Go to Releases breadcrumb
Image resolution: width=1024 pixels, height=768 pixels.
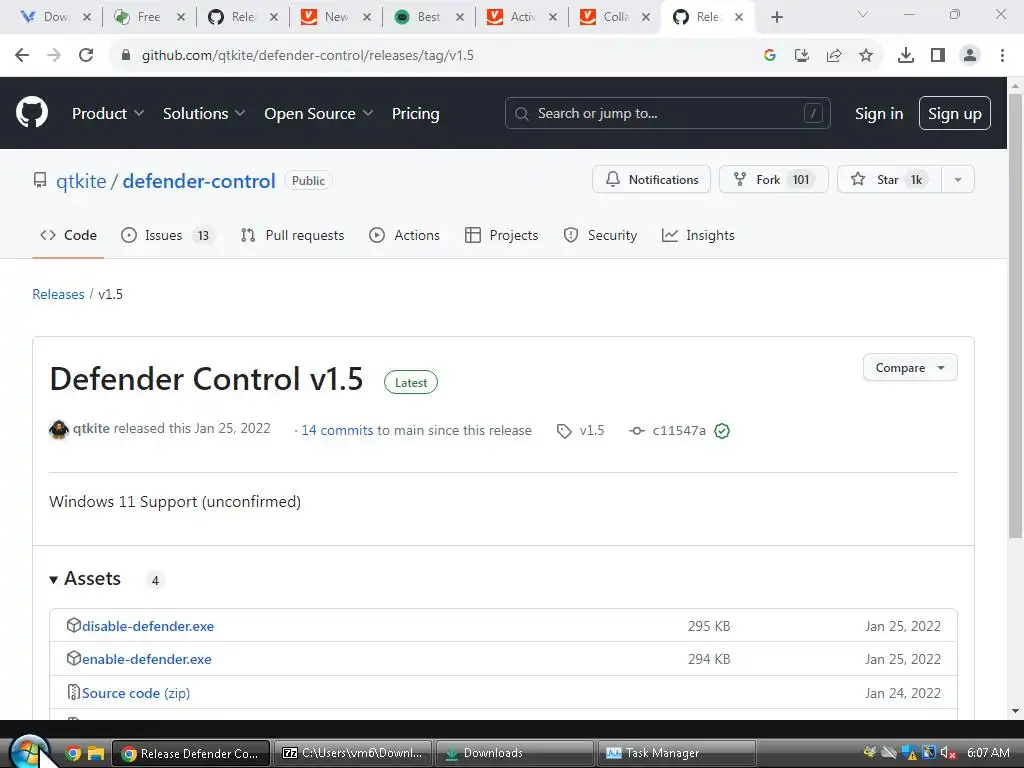[58, 294]
